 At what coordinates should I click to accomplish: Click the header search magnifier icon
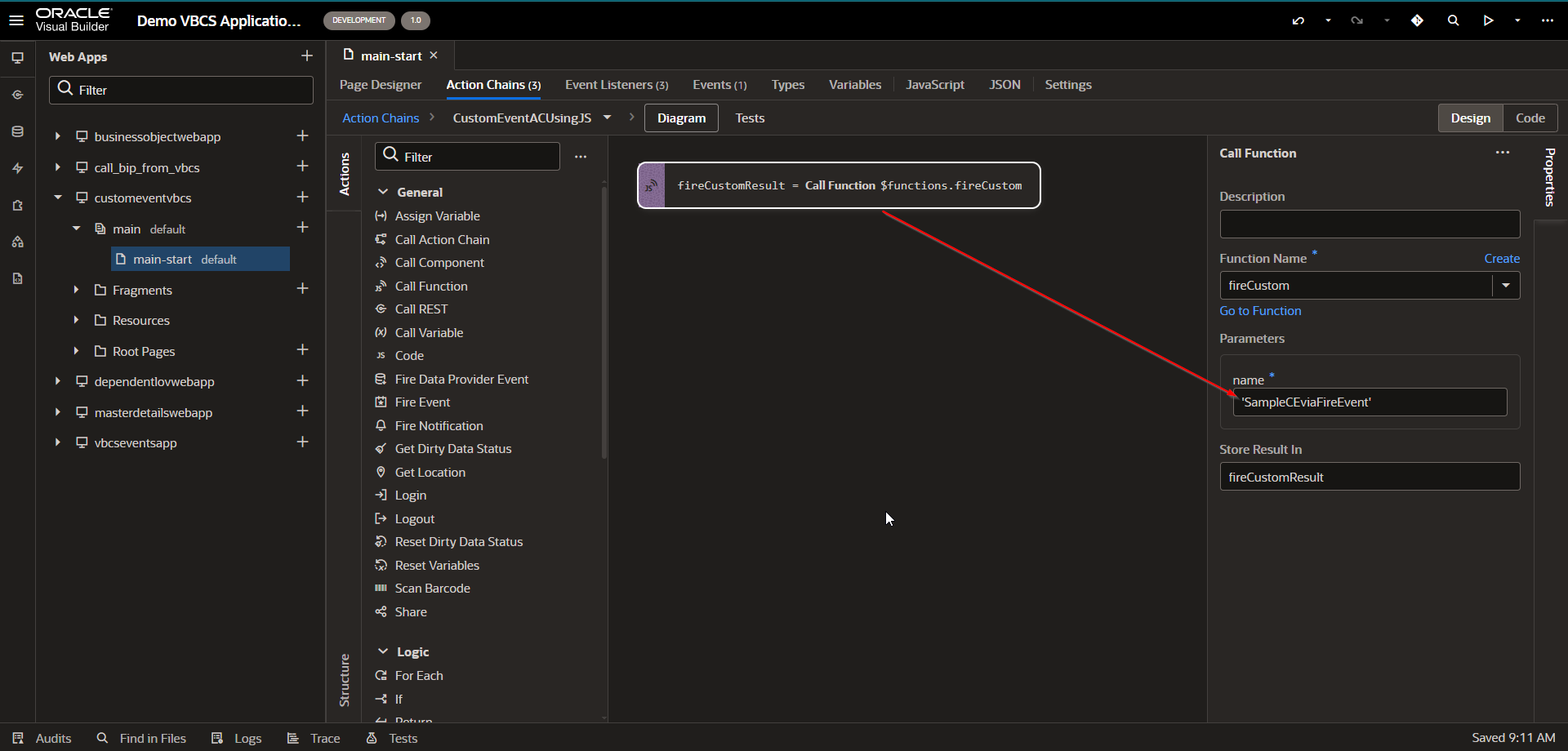point(1454,20)
